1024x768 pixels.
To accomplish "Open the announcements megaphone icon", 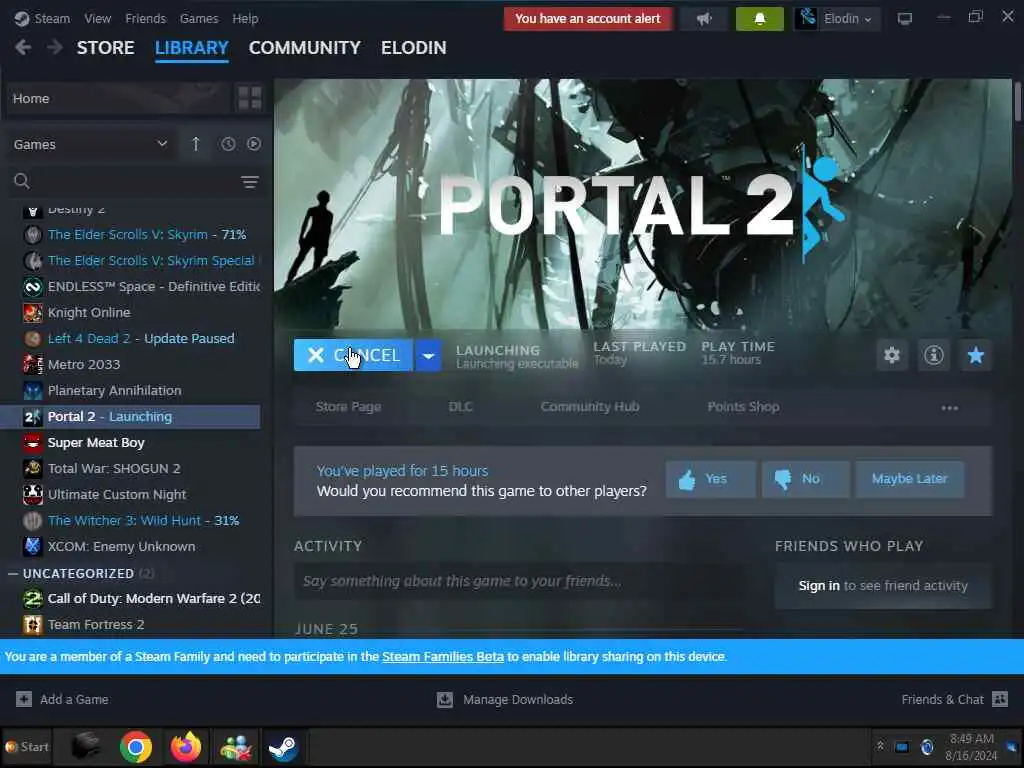I will tap(704, 18).
